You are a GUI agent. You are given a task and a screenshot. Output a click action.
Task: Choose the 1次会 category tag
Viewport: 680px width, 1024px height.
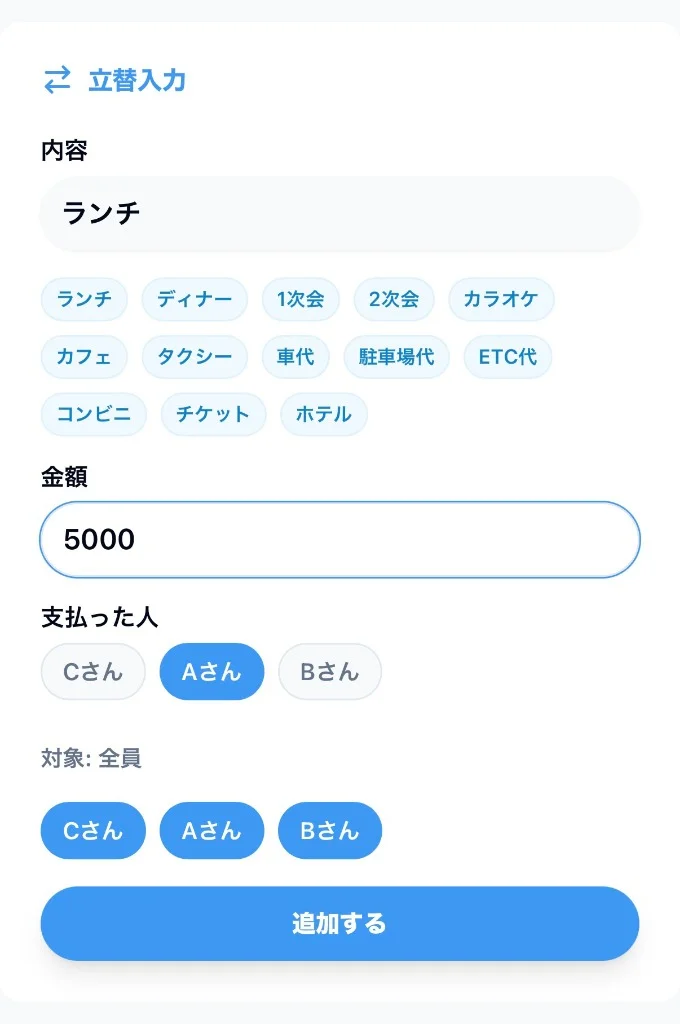pos(300,299)
